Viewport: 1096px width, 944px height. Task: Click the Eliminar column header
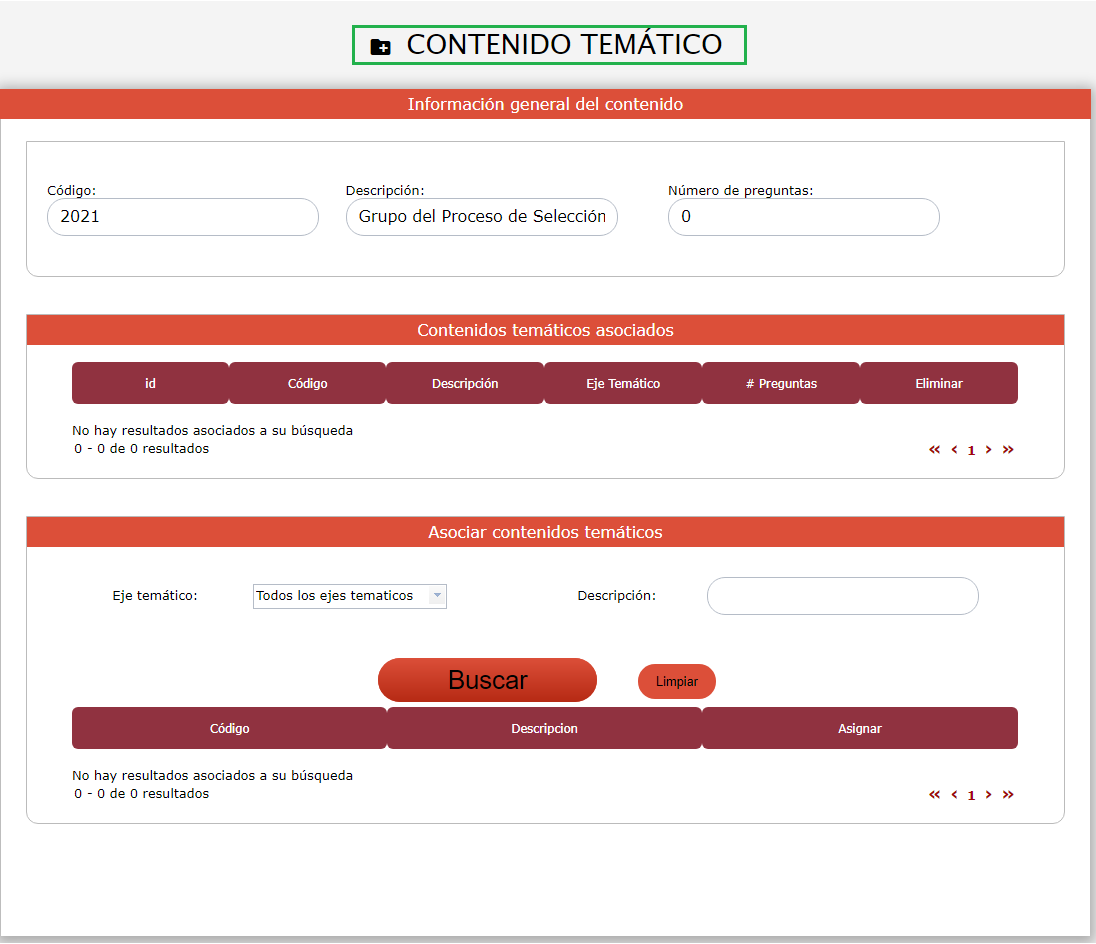(x=938, y=384)
